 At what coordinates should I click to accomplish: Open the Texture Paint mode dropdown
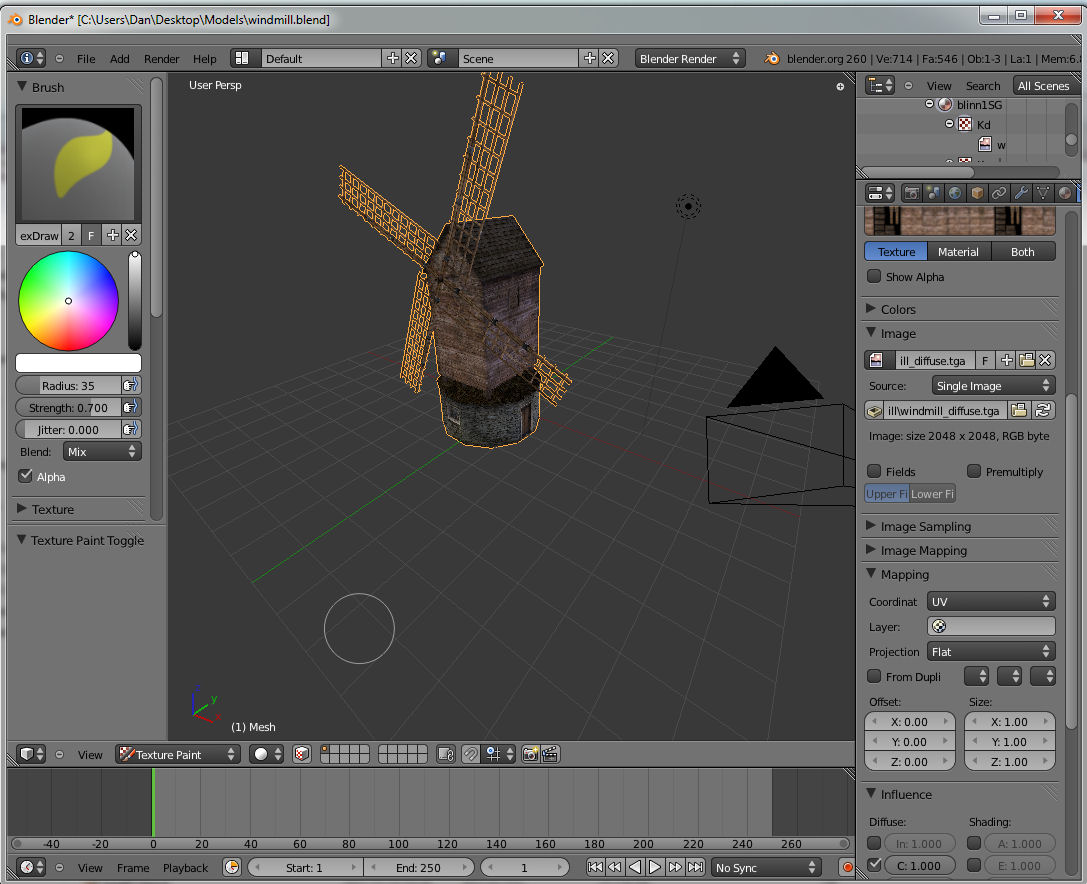177,754
